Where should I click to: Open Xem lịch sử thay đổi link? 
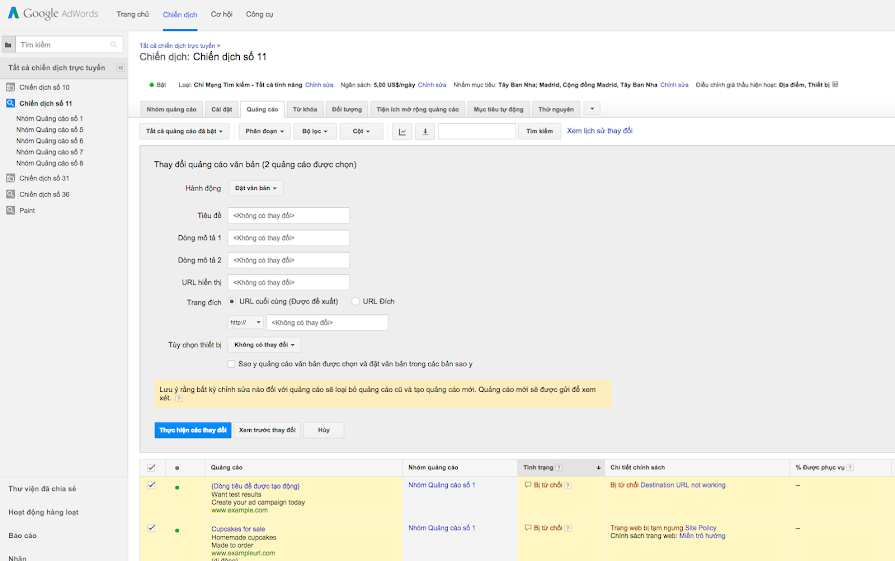[599, 131]
